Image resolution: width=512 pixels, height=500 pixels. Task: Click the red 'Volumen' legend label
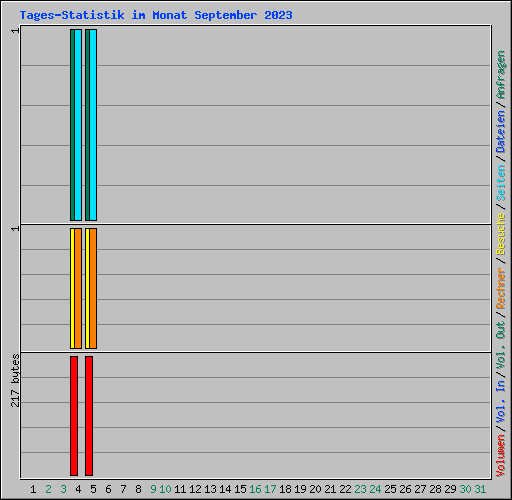[x=501, y=456]
